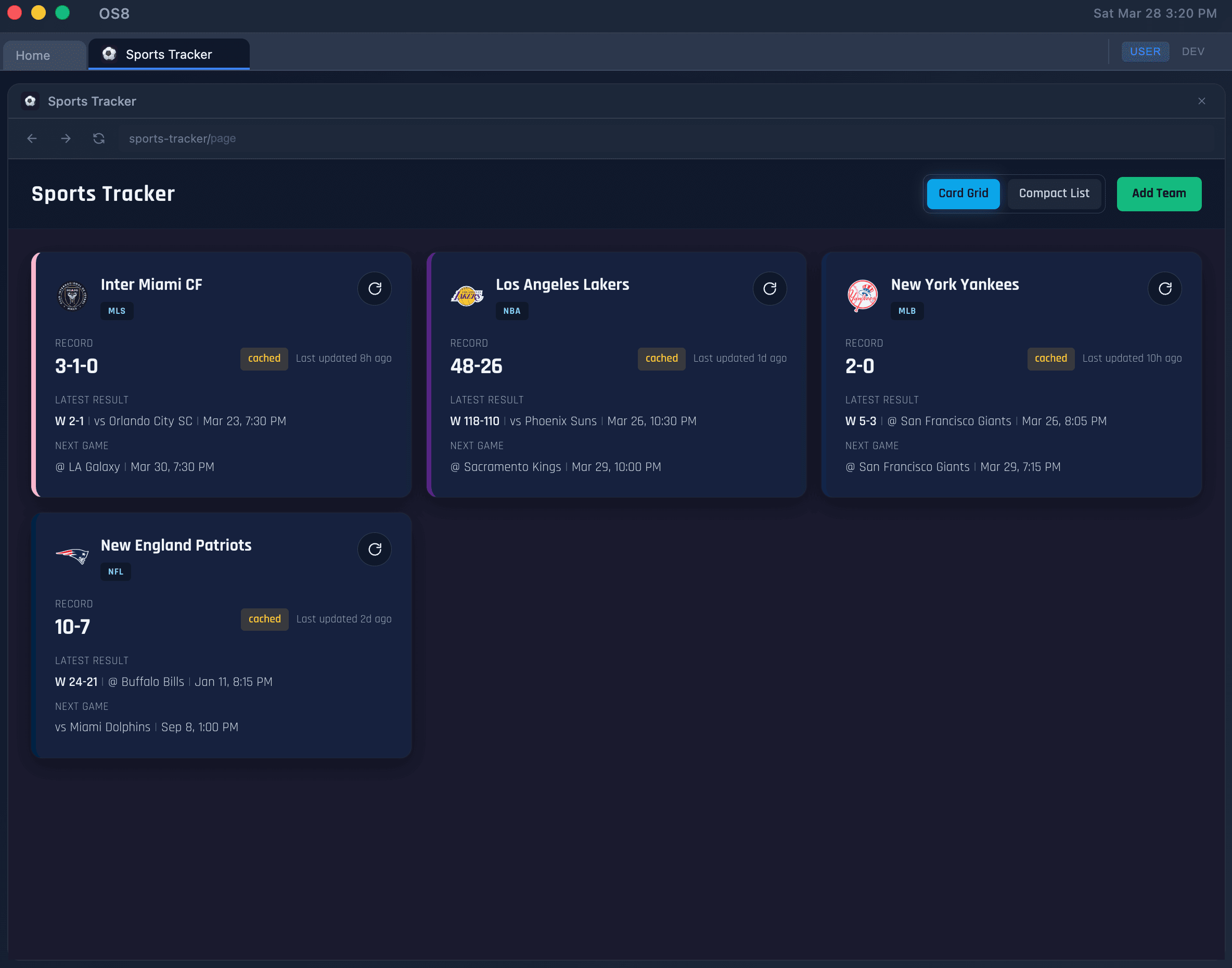This screenshot has width=1232, height=968.
Task: Click the Yankees team logo
Action: (862, 295)
